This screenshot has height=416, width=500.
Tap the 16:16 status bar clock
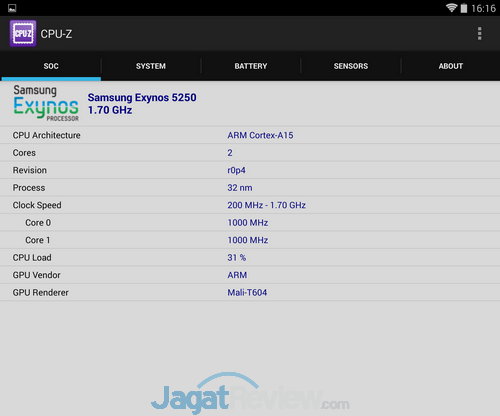(483, 8)
